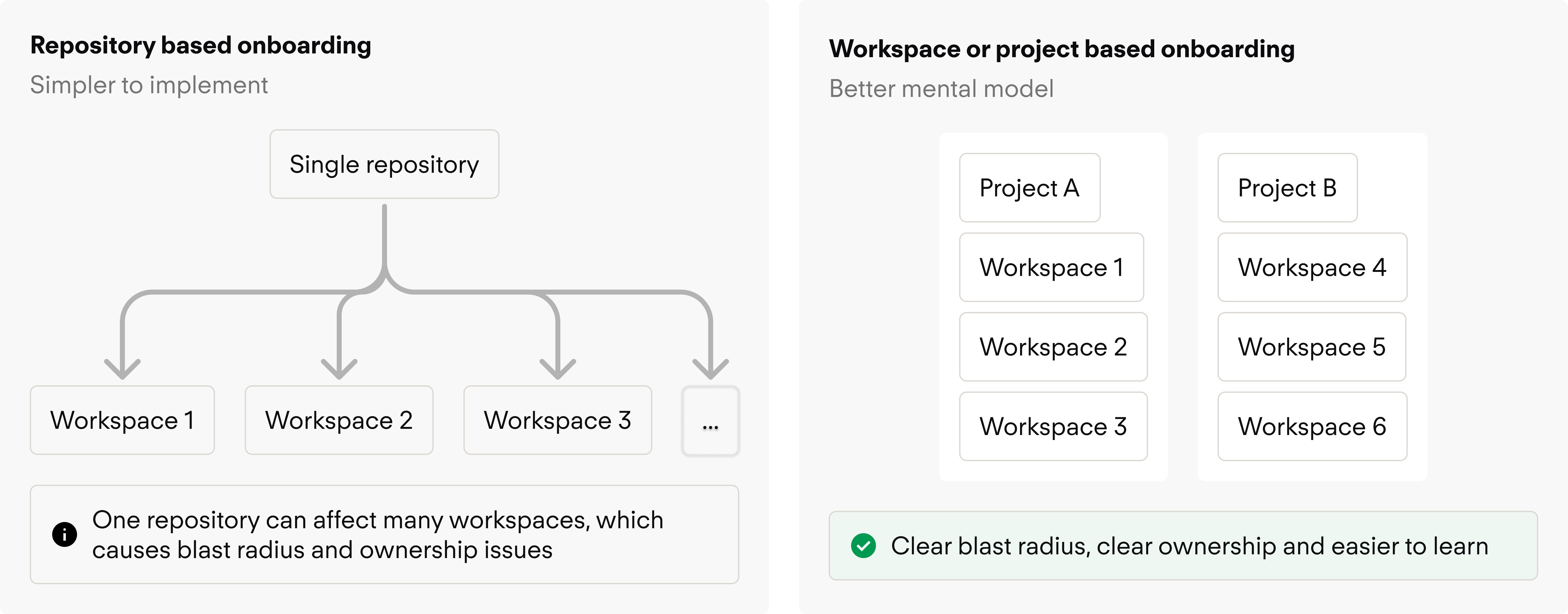Click the arrowhead pointing to left Workspace 1
The height and width of the screenshot is (614, 1568).
click(x=122, y=368)
